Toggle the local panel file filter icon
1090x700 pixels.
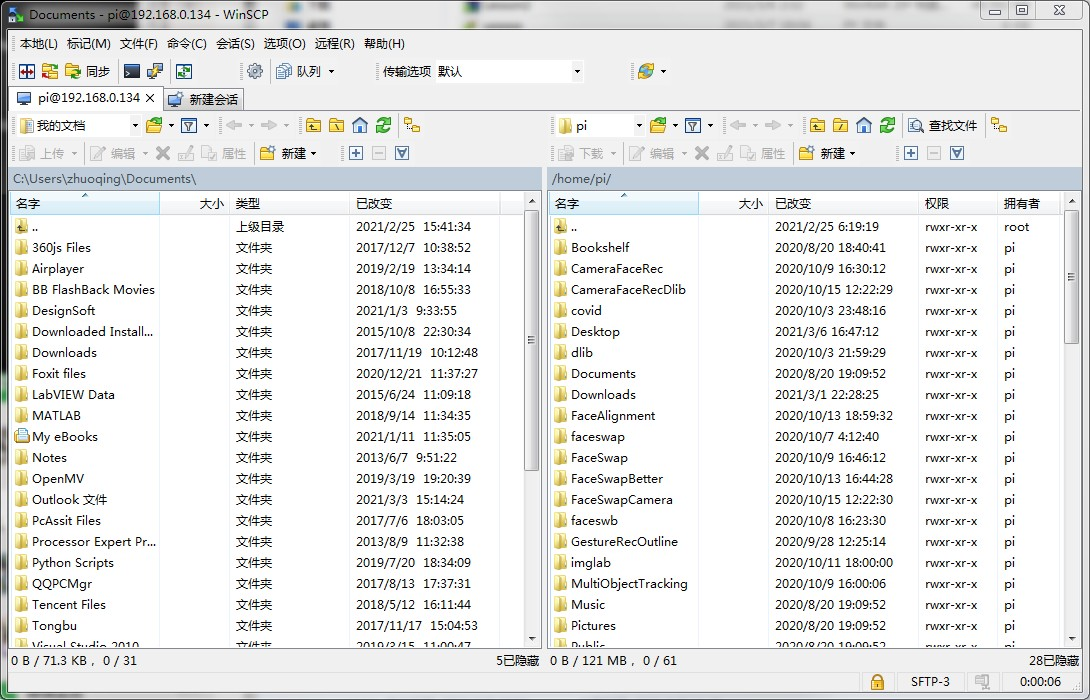click(188, 126)
